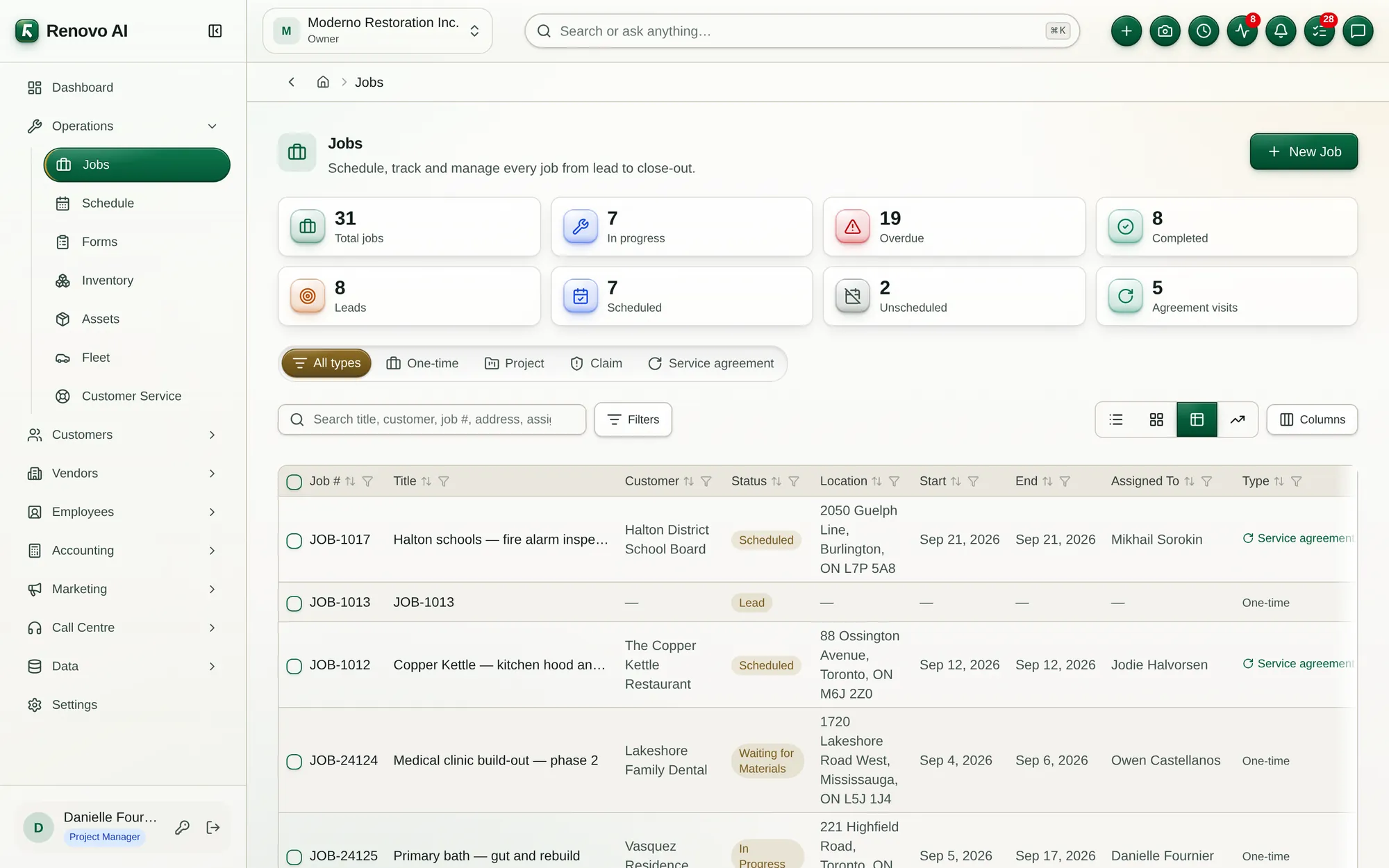Go back using breadcrumb arrow

[292, 82]
